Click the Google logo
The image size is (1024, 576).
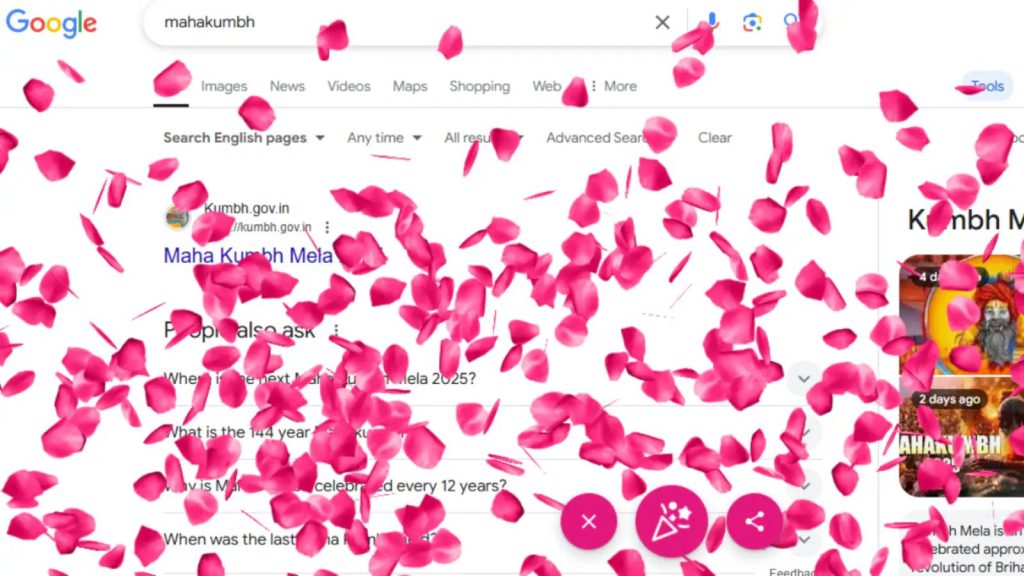pyautogui.click(x=51, y=23)
